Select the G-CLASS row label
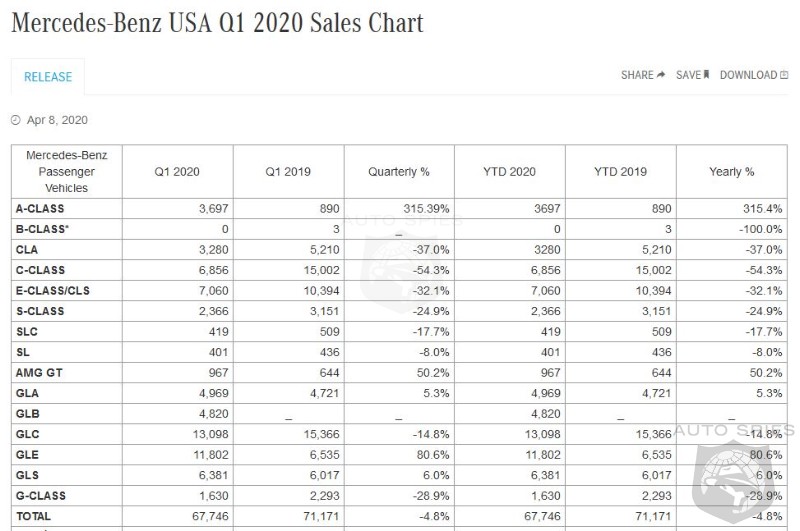 click(x=41, y=496)
